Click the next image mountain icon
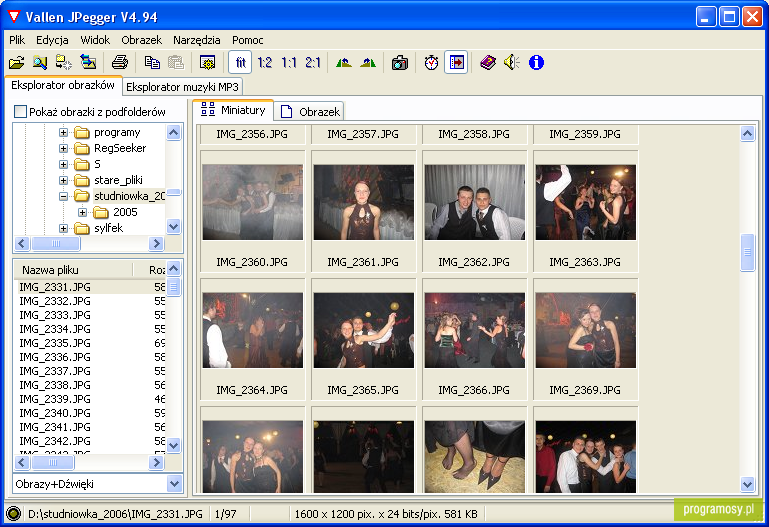Screen dimensions: 769x527 click(368, 63)
